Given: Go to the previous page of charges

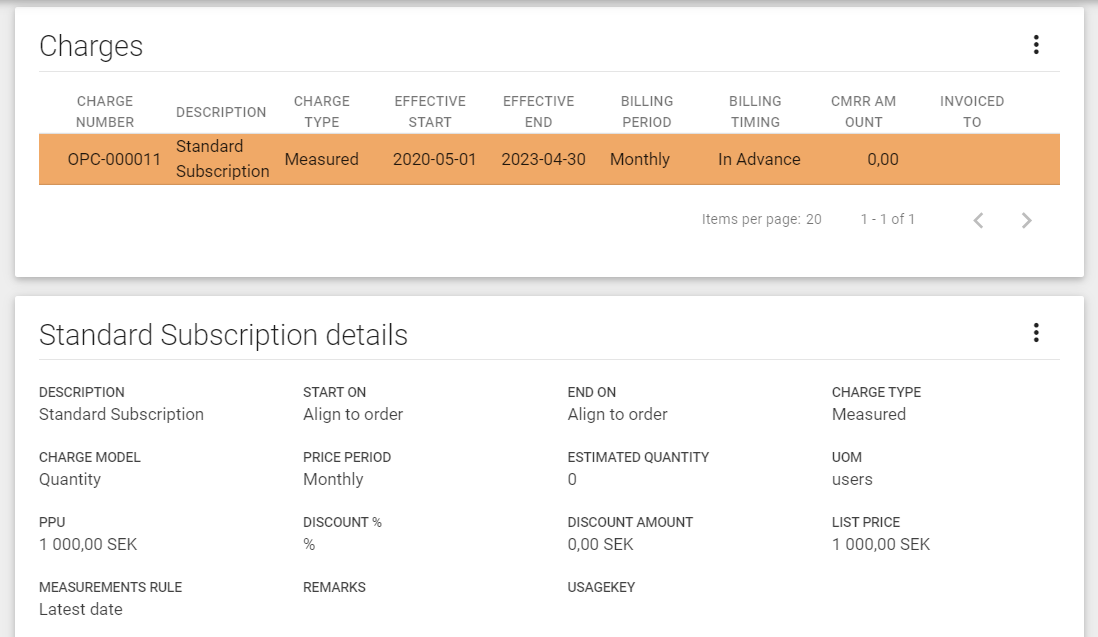Looking at the screenshot, I should coord(978,220).
